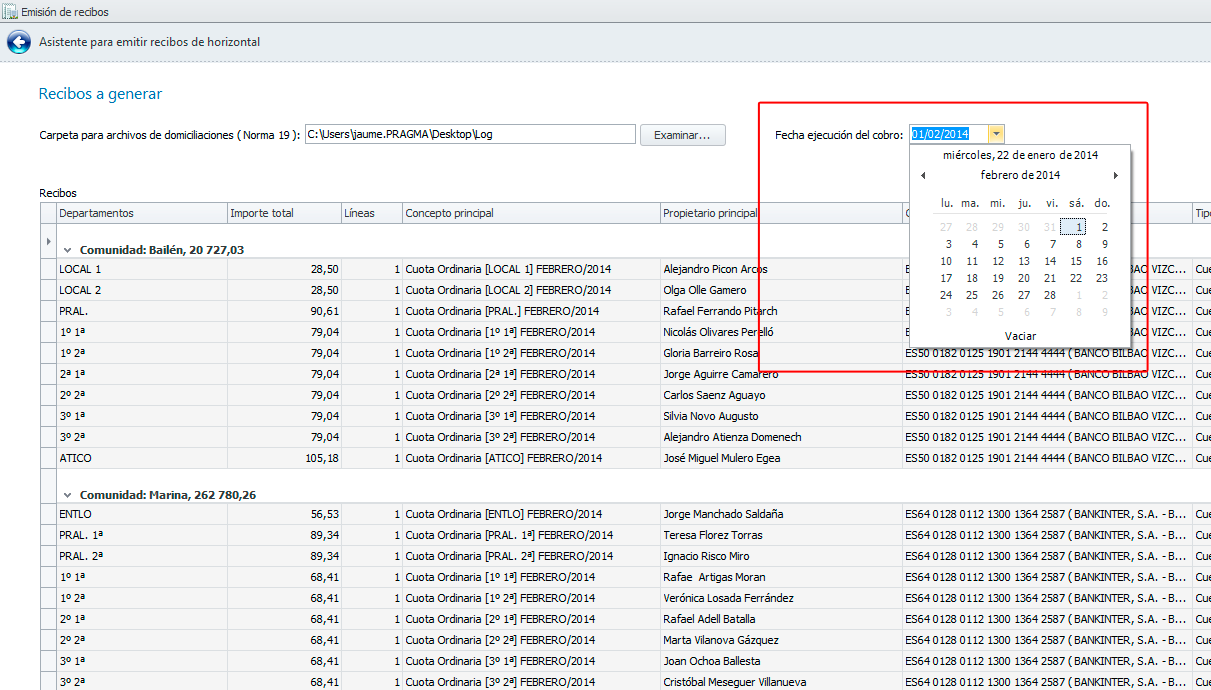
Task: Click the row indicator arrow in grid
Action: [x=48, y=242]
